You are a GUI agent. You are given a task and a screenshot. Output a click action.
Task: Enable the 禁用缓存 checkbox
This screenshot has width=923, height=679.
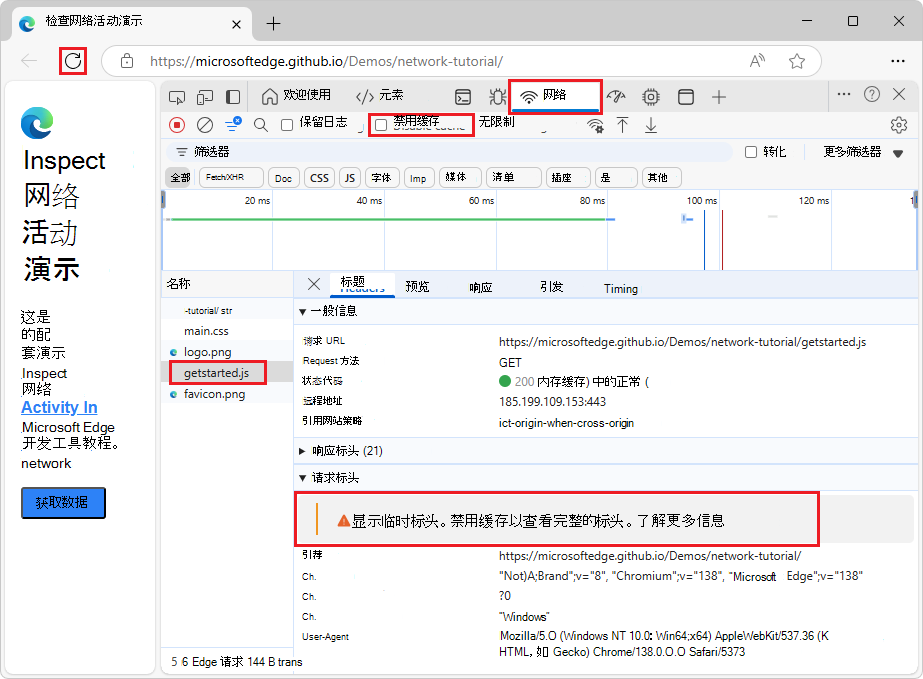coord(381,125)
